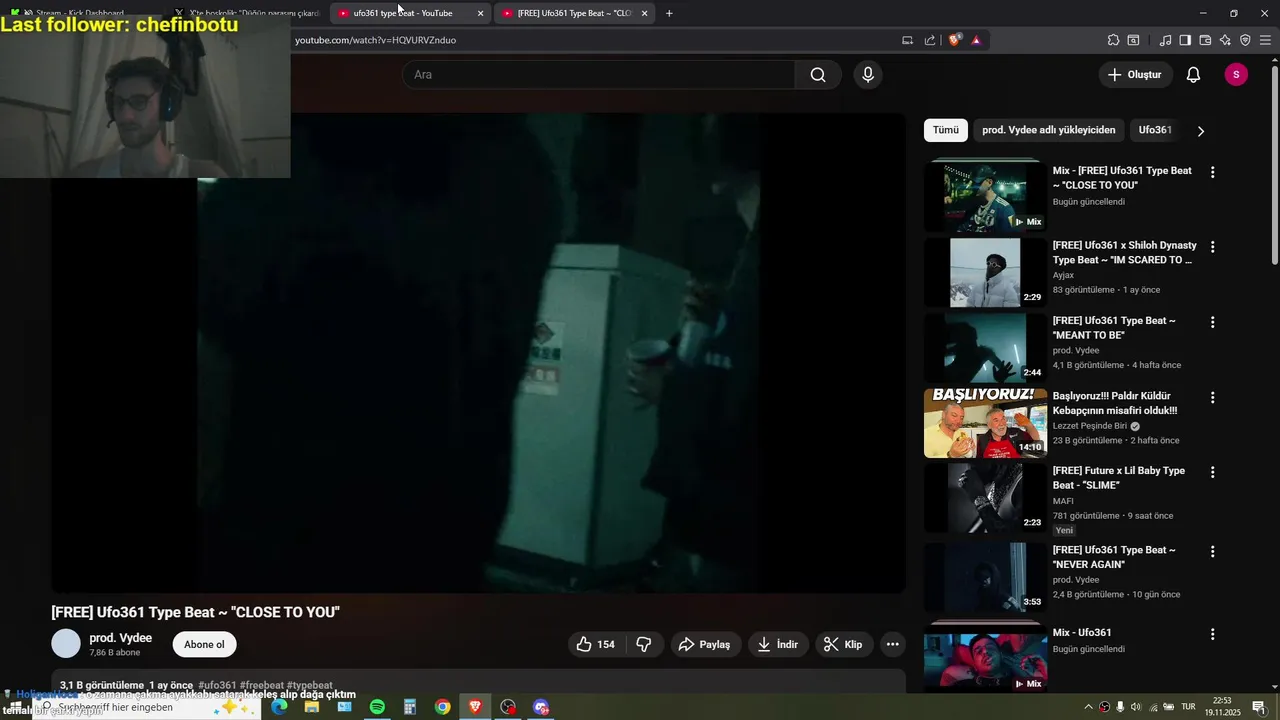
Task: Click the Ara search input field
Action: point(599,75)
